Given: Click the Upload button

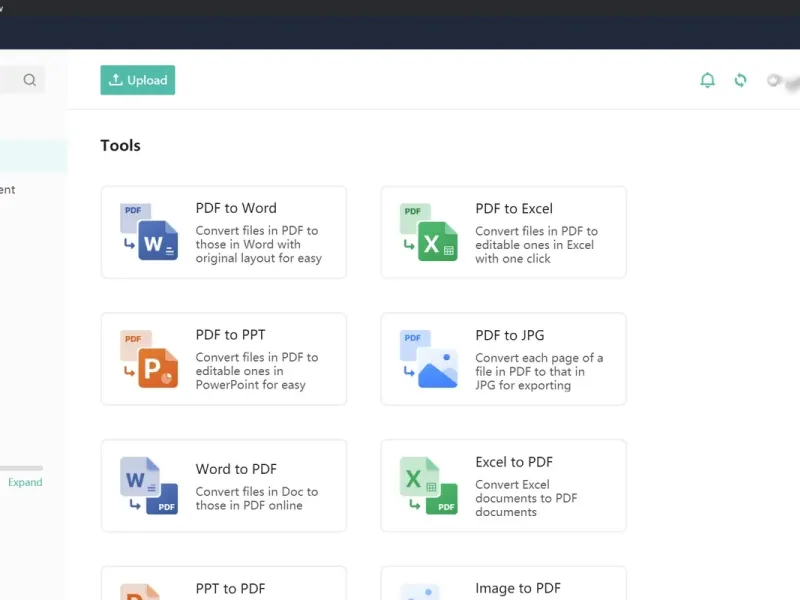Looking at the screenshot, I should pos(138,80).
